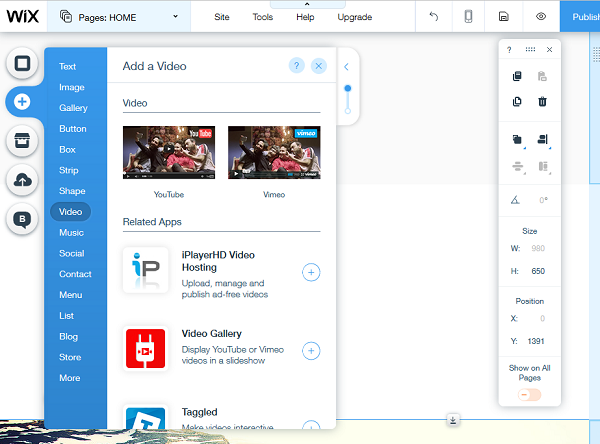The height and width of the screenshot is (444, 600).
Task: Select Box in the Add menu
Action: coord(67,150)
